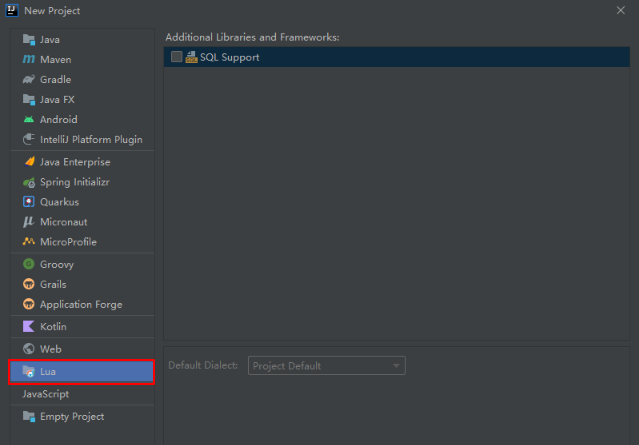The height and width of the screenshot is (445, 639).
Task: Select the Lua project type
Action: (x=82, y=371)
